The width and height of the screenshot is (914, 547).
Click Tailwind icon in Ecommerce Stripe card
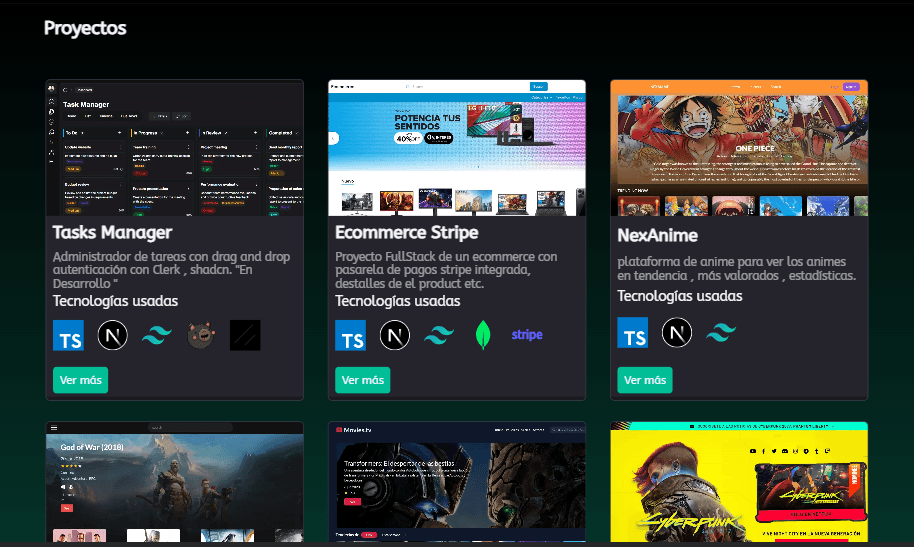tap(439, 335)
